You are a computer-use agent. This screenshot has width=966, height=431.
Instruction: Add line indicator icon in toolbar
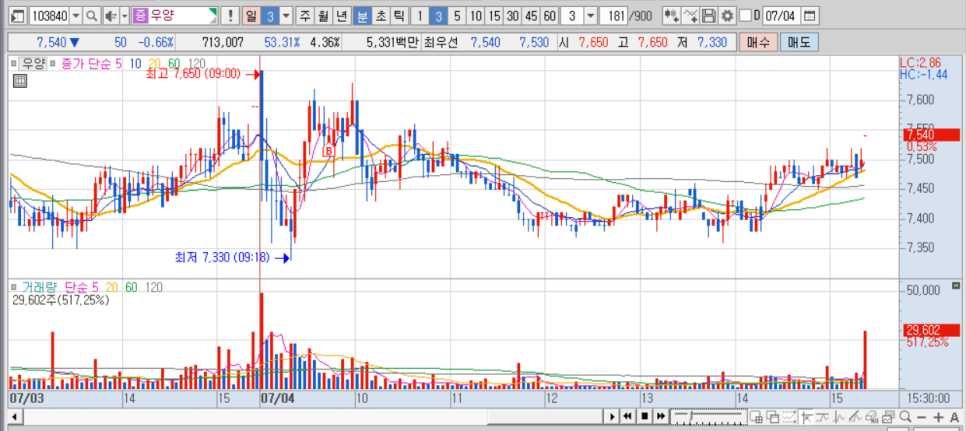point(691,15)
